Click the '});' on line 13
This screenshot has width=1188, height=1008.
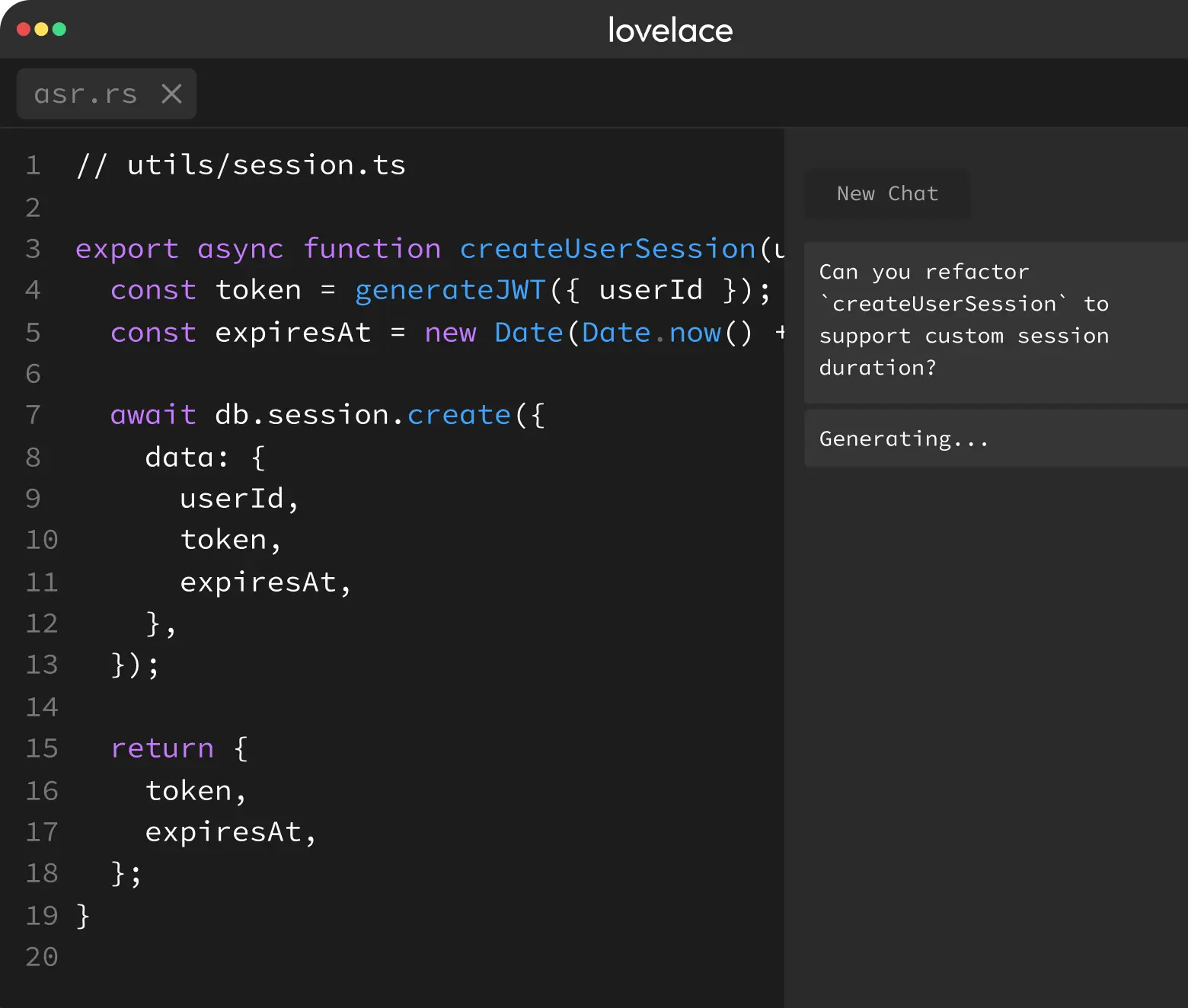click(135, 665)
